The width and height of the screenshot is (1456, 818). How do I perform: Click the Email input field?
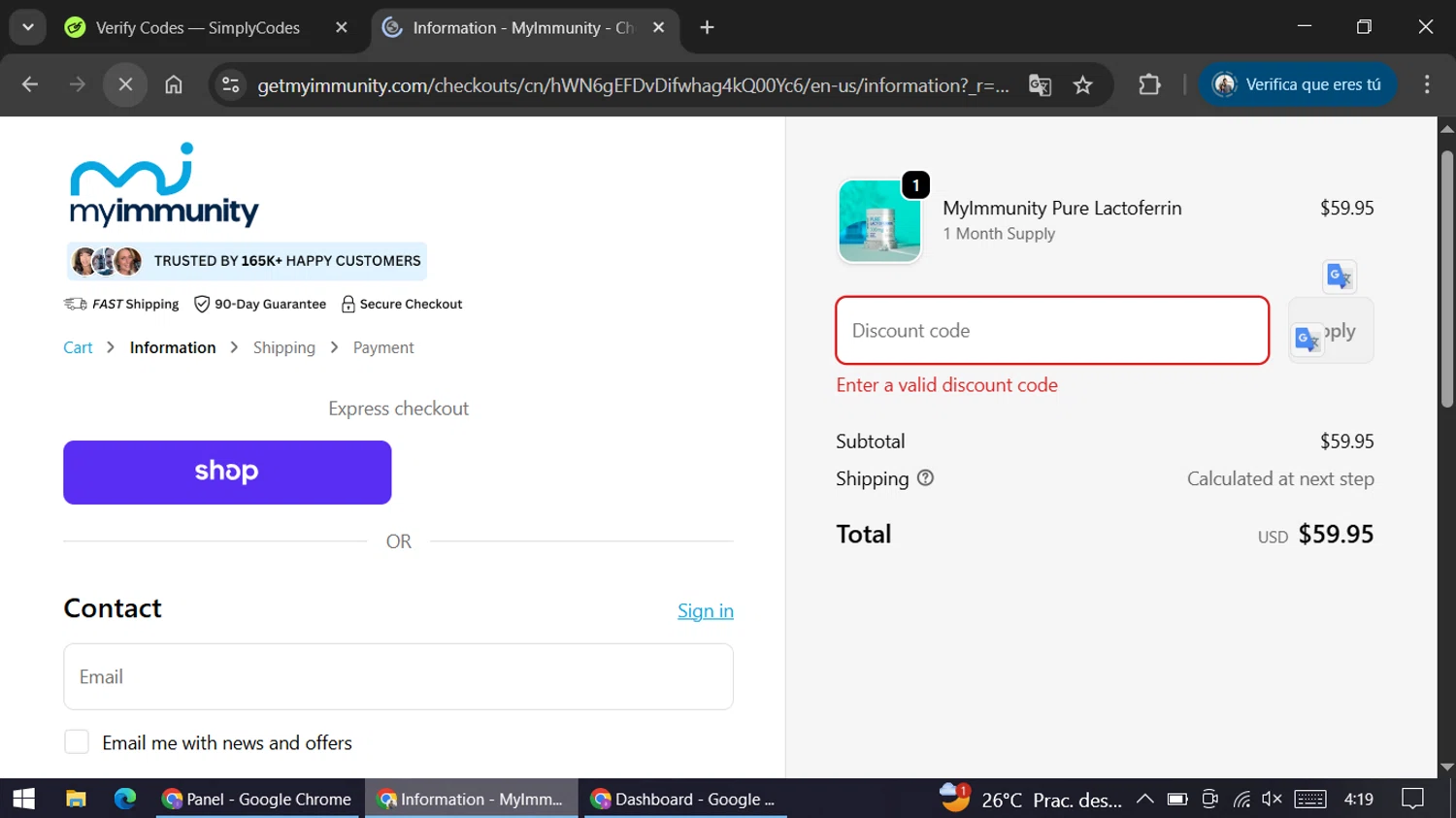tap(398, 676)
